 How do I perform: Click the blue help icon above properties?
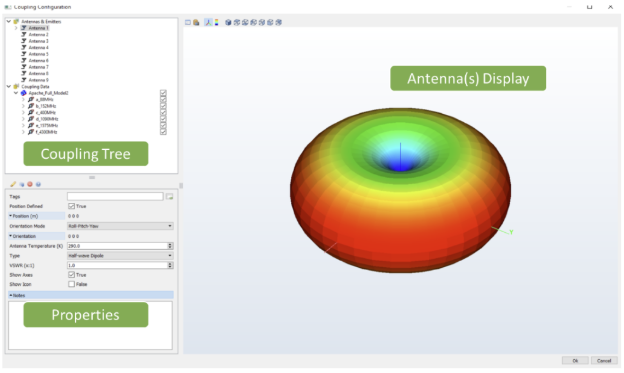click(x=38, y=184)
